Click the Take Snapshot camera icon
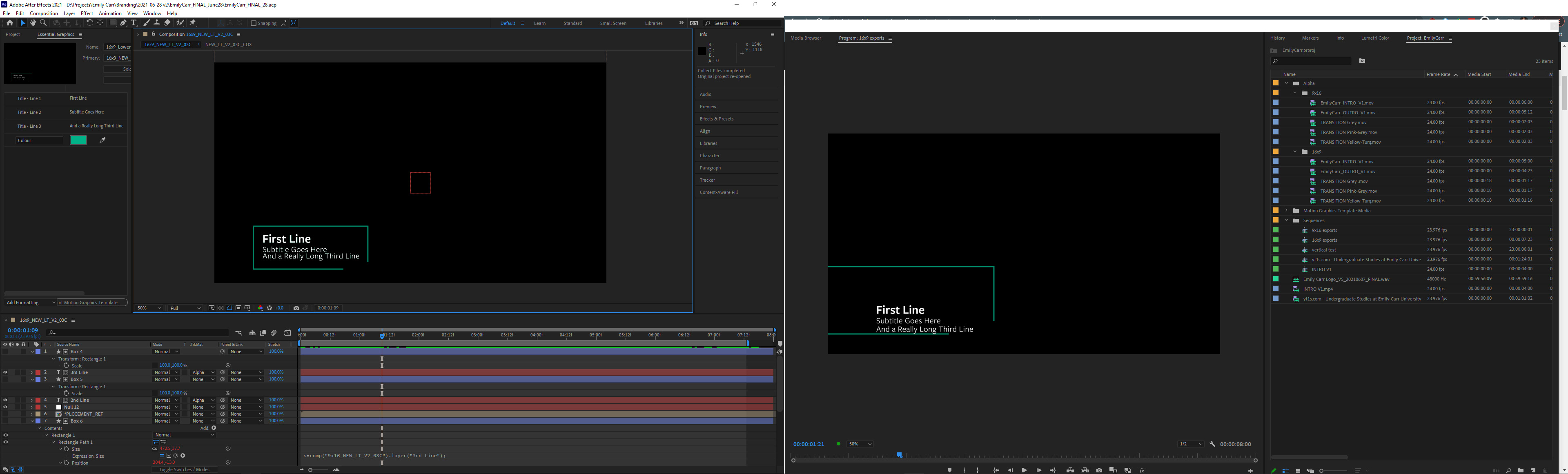1568x474 pixels. (x=296, y=308)
